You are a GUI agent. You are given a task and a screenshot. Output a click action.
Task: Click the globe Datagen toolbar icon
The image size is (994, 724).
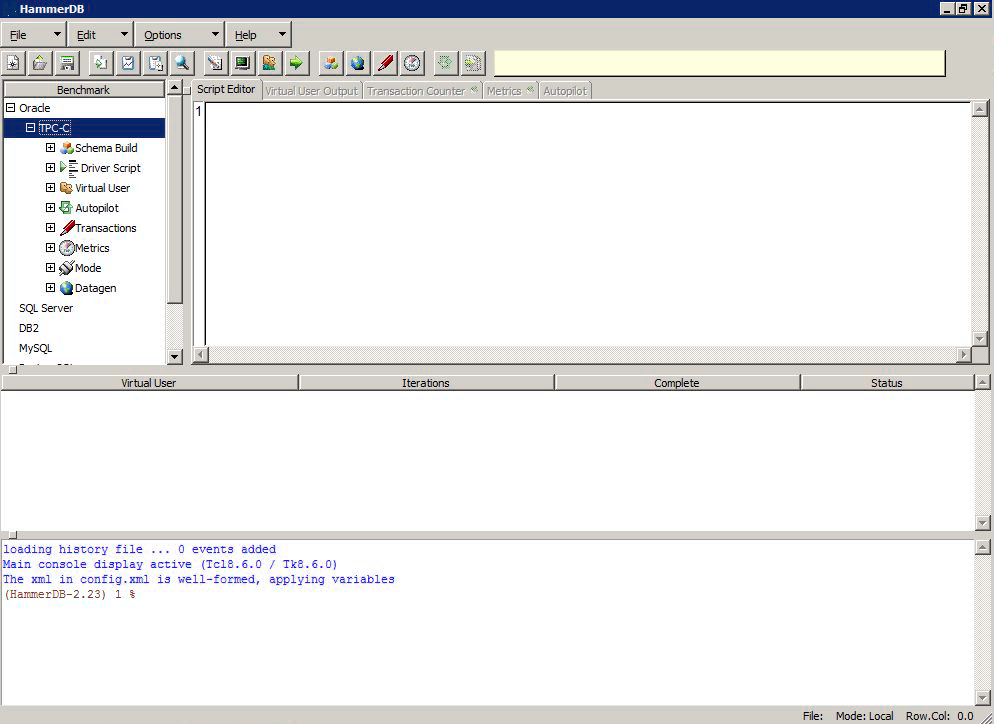(358, 63)
